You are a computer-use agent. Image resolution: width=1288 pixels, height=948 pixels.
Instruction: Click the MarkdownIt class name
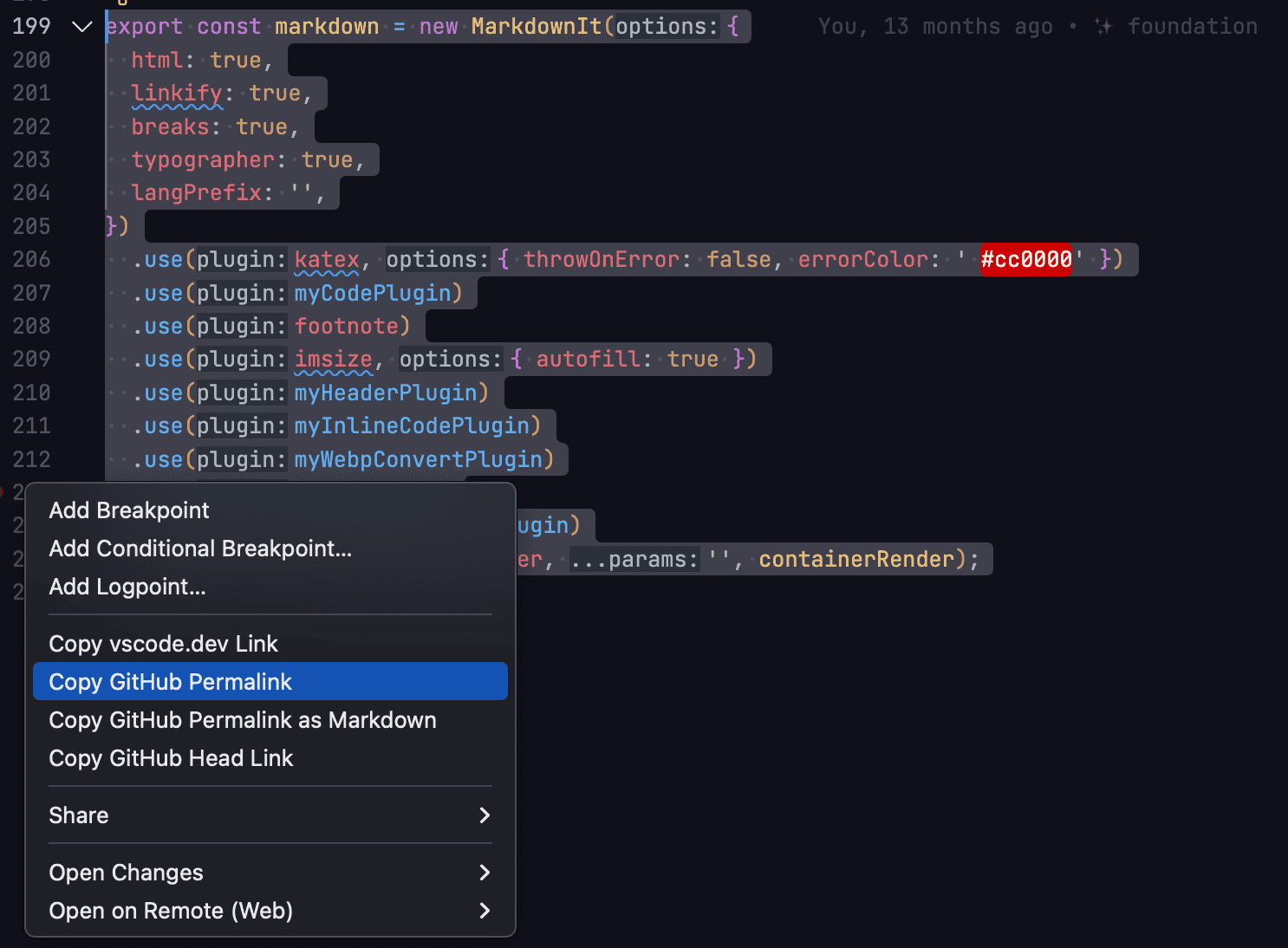pos(536,27)
